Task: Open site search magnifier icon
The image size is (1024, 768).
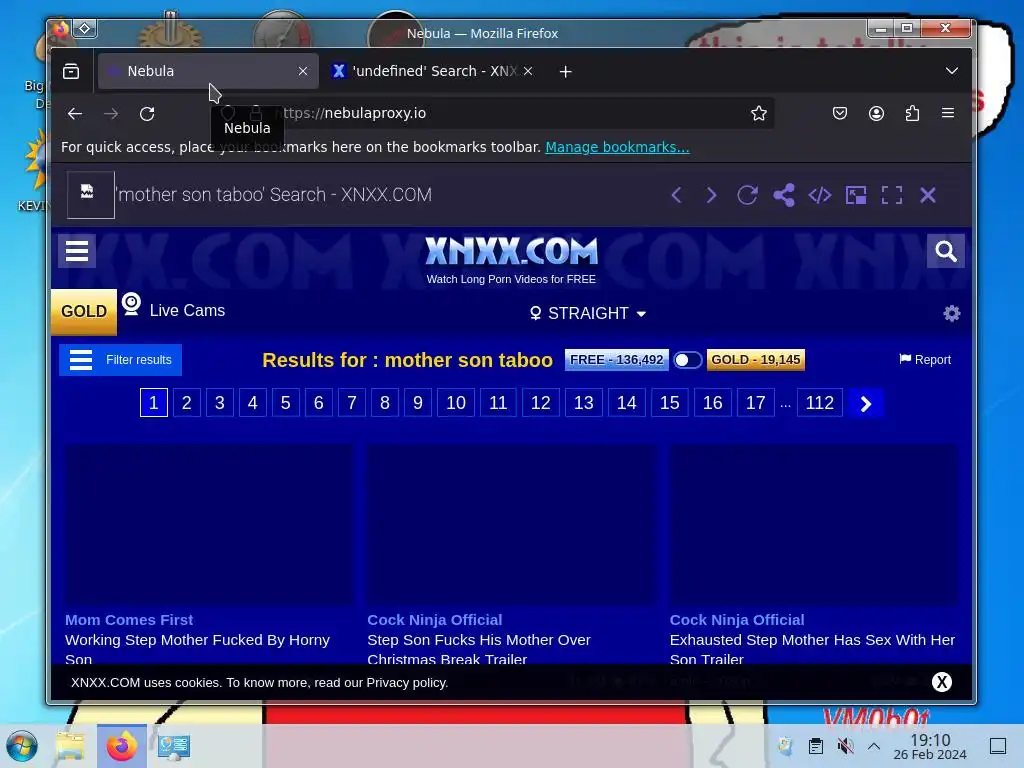Action: click(x=946, y=251)
